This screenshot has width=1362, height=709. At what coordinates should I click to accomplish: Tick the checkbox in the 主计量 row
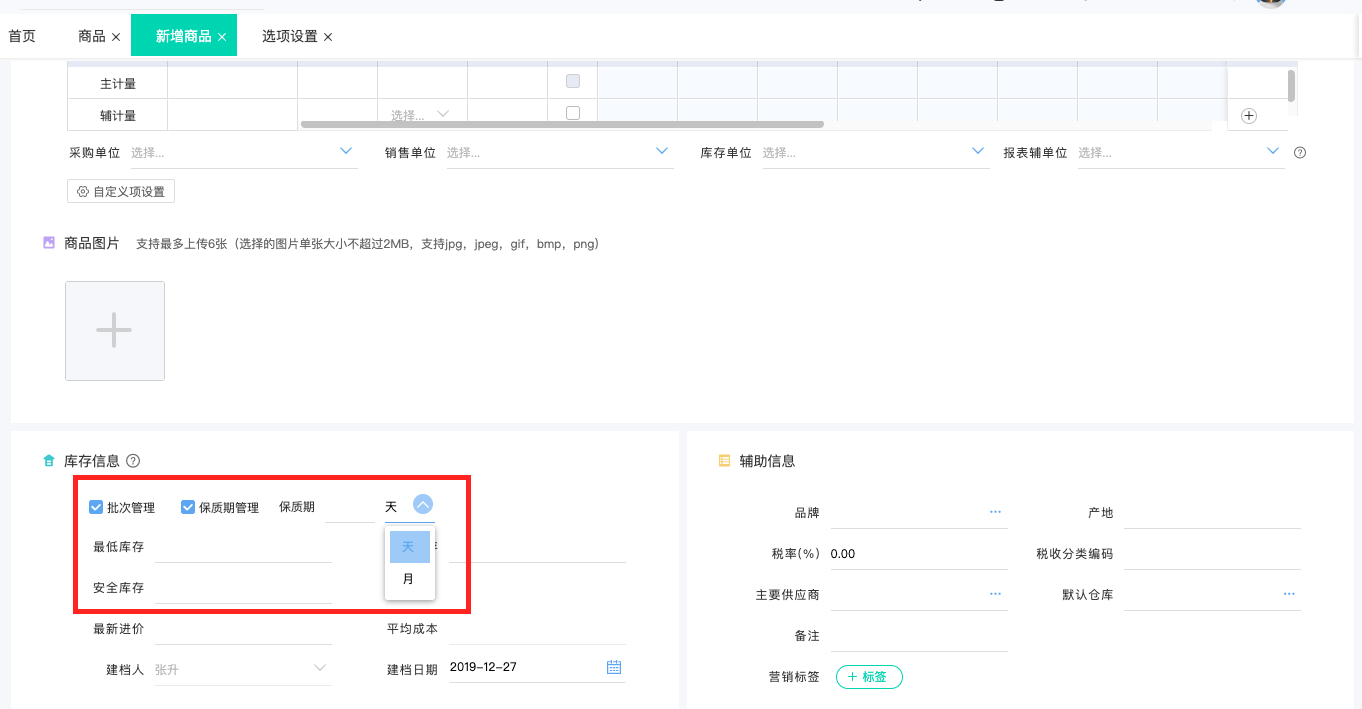573,81
